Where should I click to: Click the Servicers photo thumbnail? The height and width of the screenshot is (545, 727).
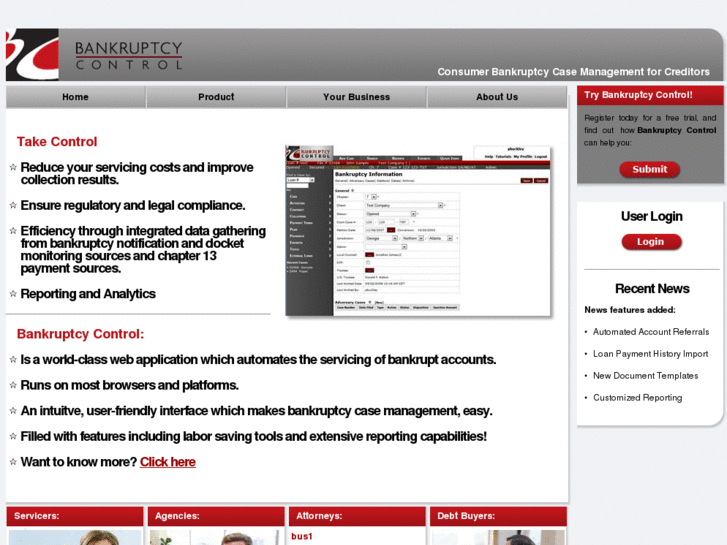(75, 537)
